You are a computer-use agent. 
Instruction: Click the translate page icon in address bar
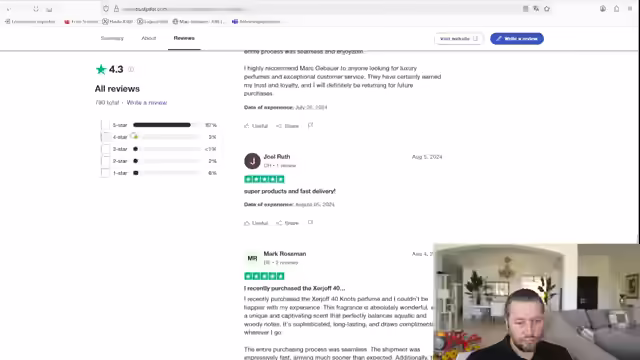[x=536, y=9]
